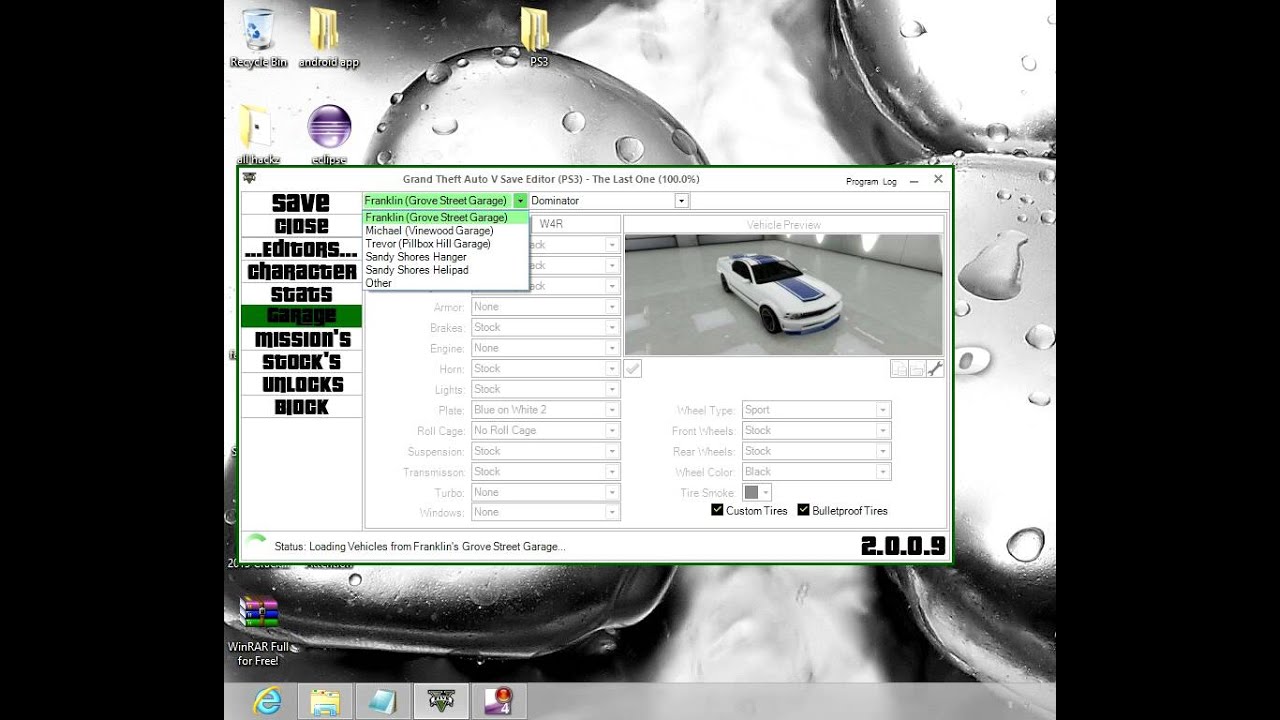This screenshot has height=720, width=1280.
Task: Expand the Lights dropdown
Action: click(545, 389)
